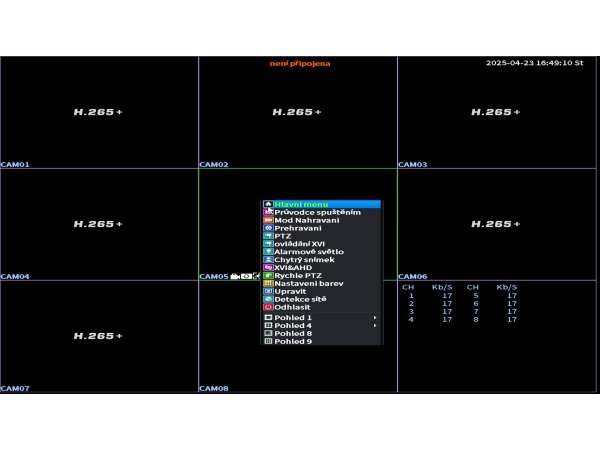Viewport: 600px width, 450px height.
Task: Click the Mod Nahrávání record icon
Action: tap(268, 221)
